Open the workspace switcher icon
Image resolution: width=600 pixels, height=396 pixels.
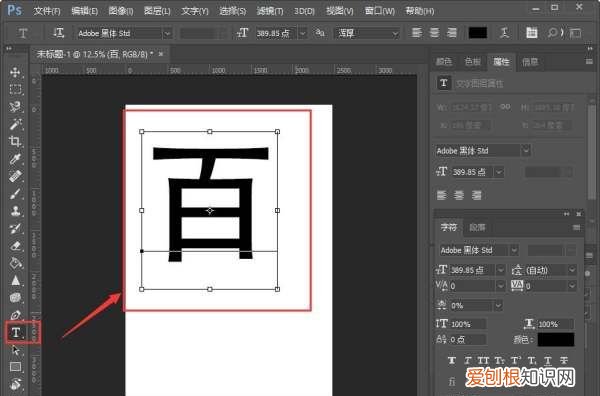point(575,33)
